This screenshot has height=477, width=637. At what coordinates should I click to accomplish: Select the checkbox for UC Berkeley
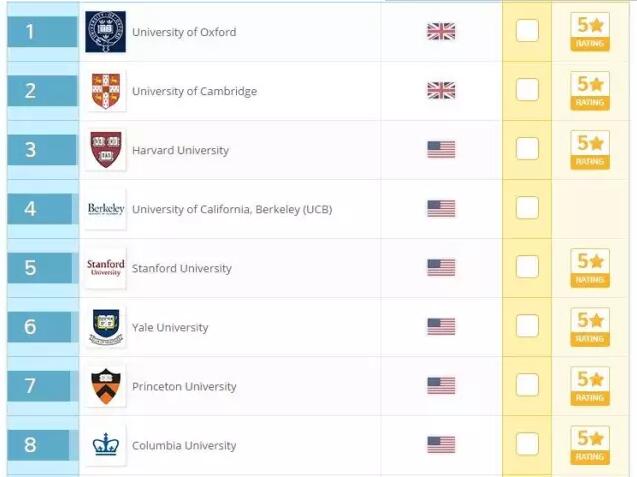pyautogui.click(x=527, y=208)
